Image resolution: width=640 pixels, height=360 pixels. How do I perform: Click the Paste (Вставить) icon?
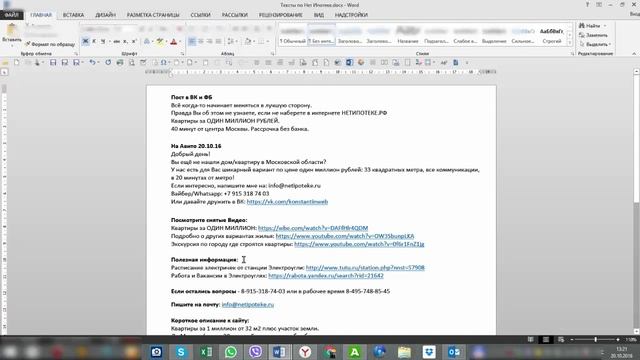pos(11,30)
